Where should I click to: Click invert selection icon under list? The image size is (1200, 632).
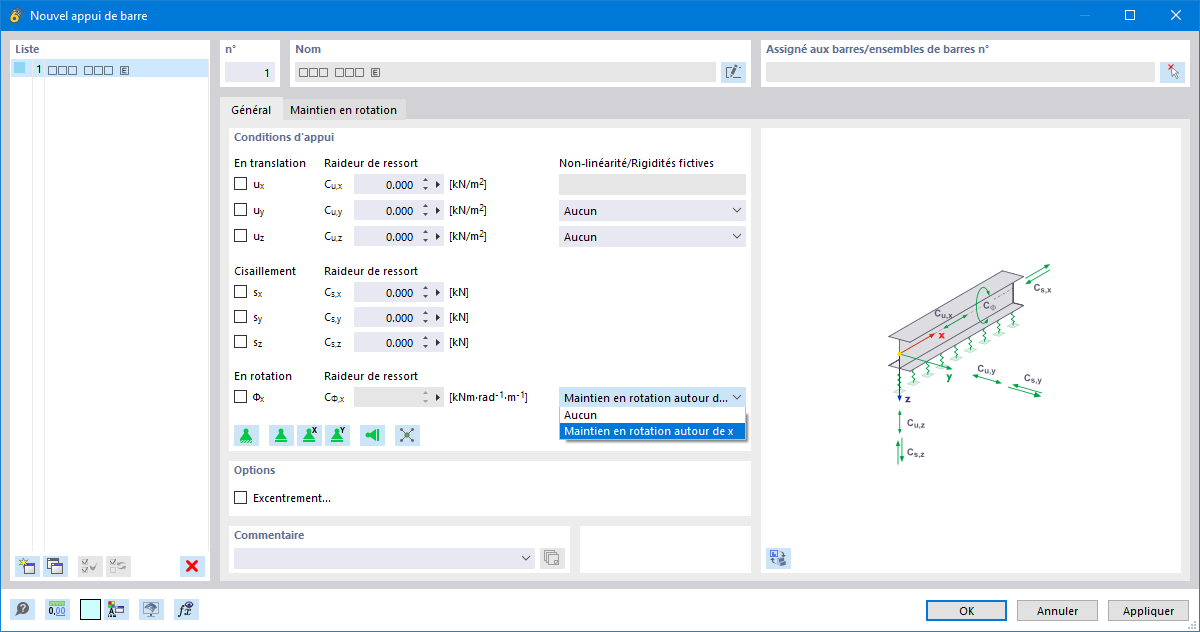[118, 566]
